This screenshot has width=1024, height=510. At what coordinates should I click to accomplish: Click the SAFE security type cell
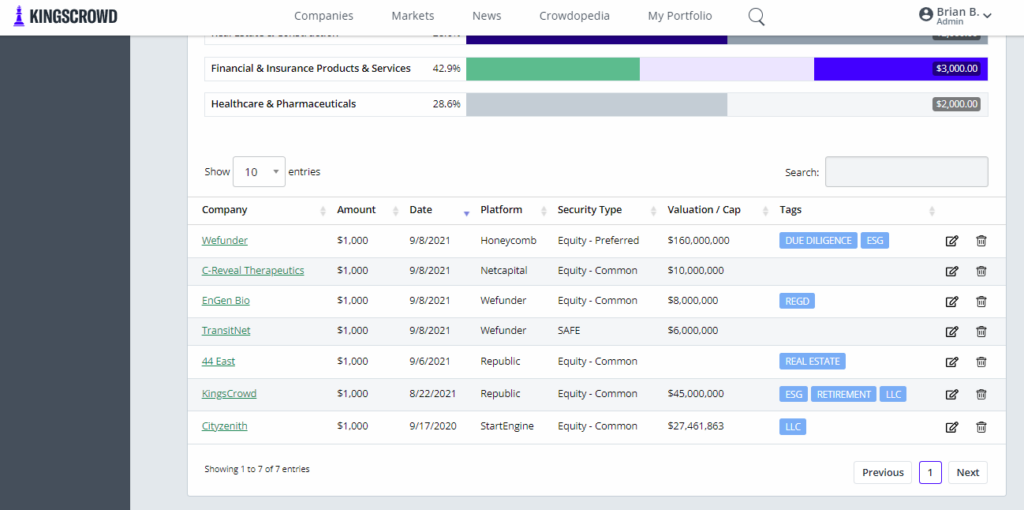[x=569, y=331]
